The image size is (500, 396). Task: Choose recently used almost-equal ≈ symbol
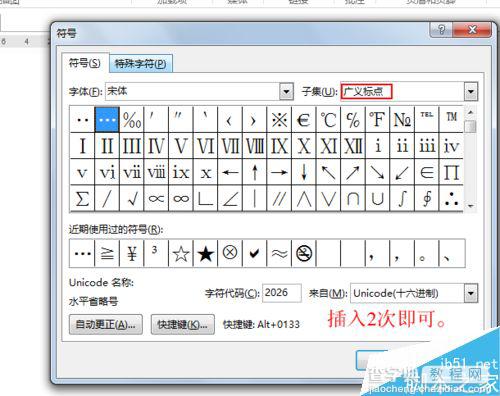[279, 253]
